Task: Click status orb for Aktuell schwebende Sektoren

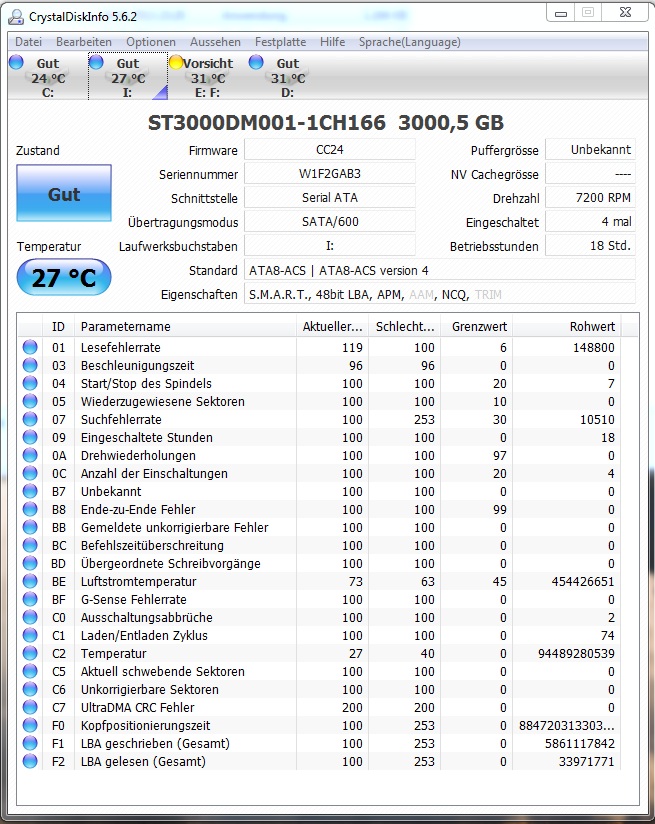Action: [30, 671]
